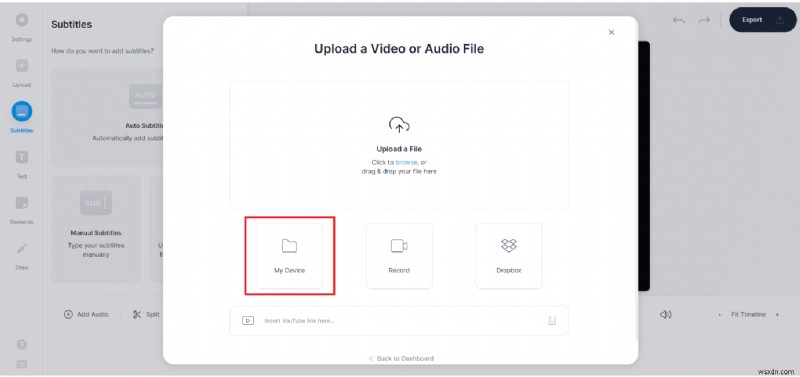Click the Export button
Screen dimensions: 800x377
click(763, 20)
